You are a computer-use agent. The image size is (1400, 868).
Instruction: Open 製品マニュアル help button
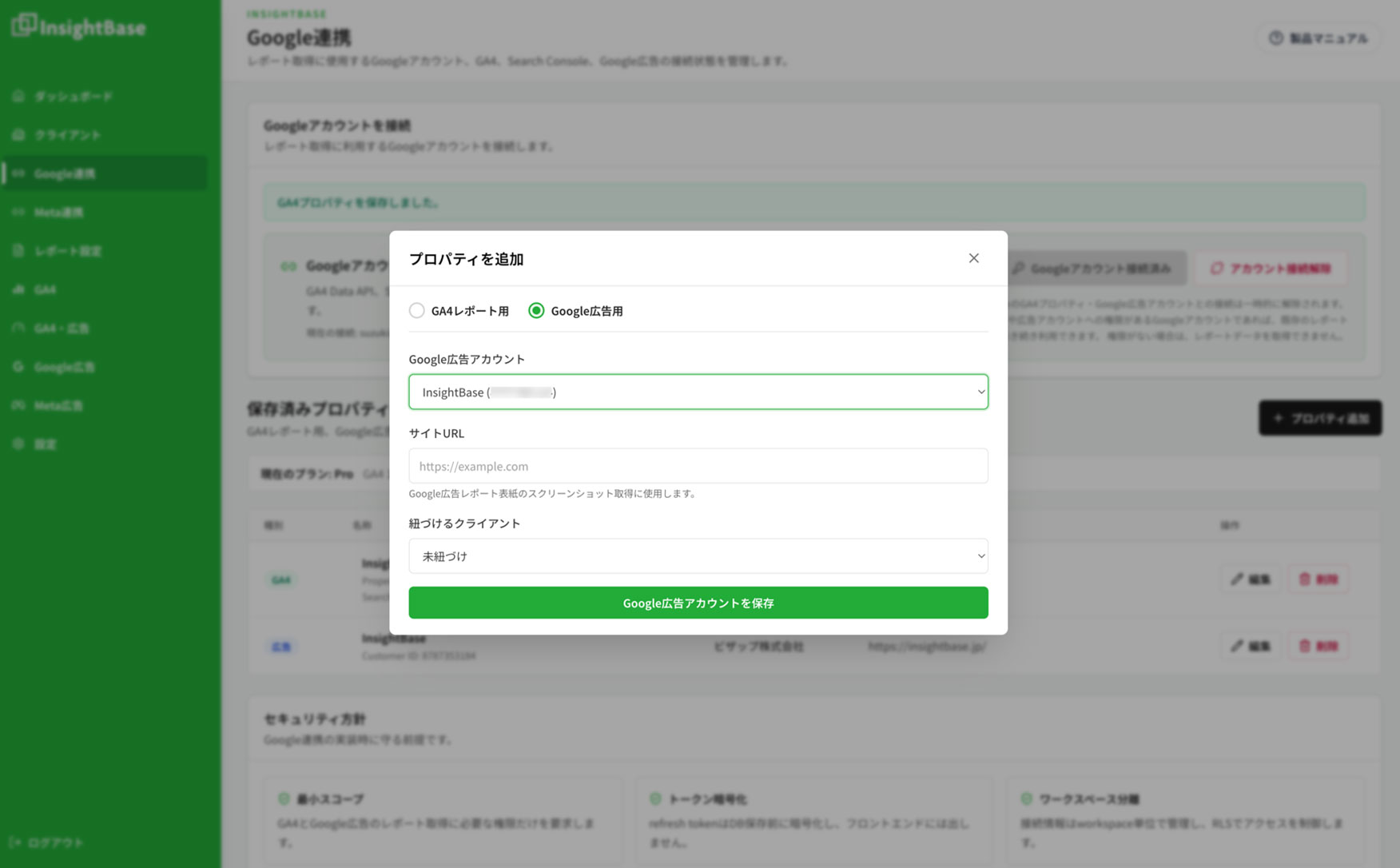(1318, 38)
